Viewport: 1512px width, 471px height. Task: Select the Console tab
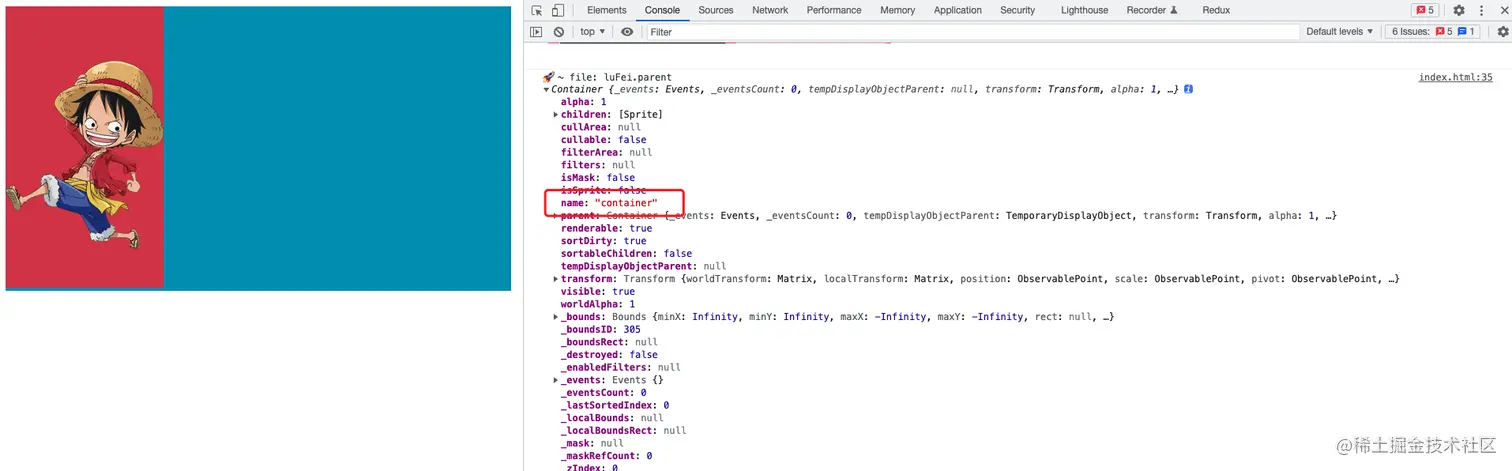662,10
